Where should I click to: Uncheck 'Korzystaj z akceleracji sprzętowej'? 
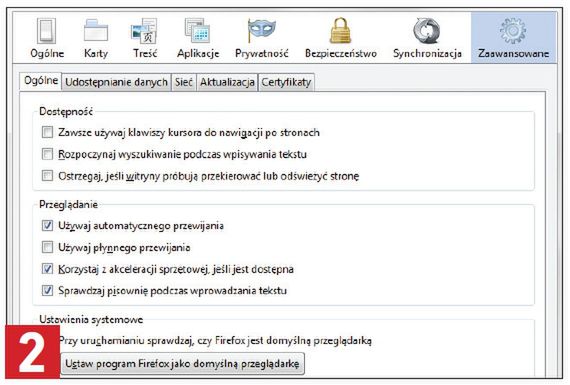[x=47, y=269]
